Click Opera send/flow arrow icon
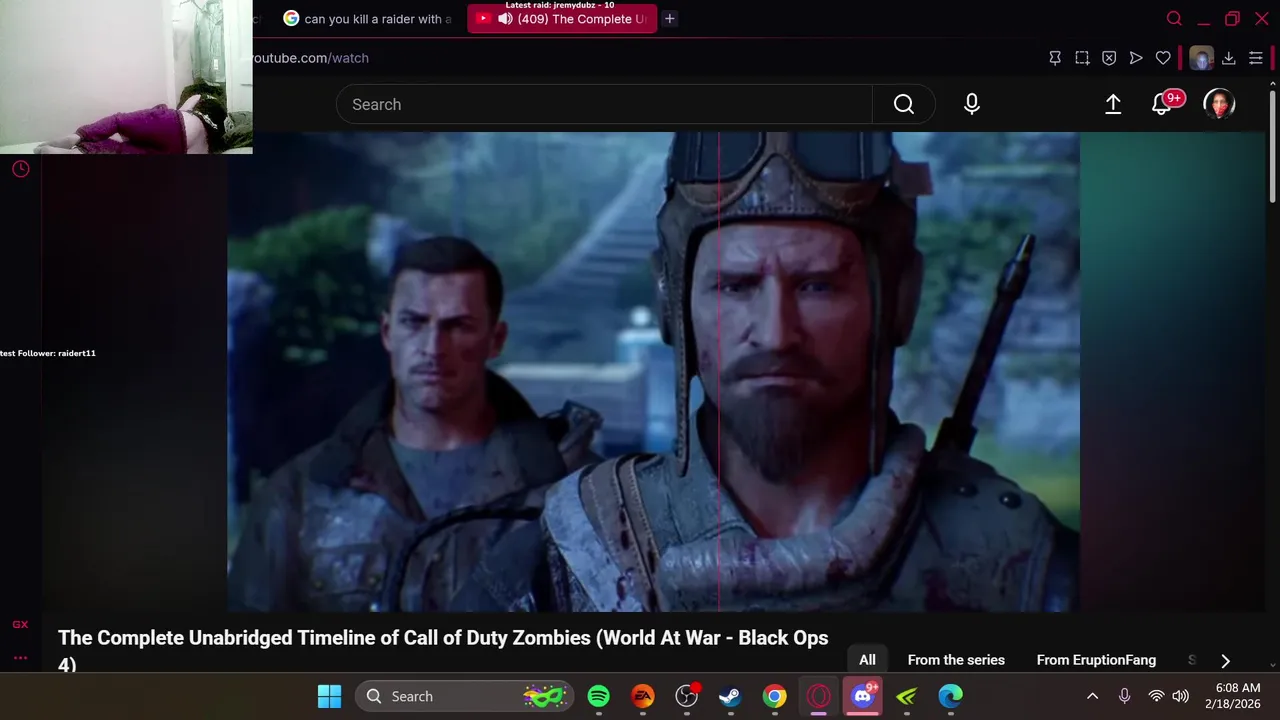This screenshot has width=1280, height=720. coord(1136,58)
